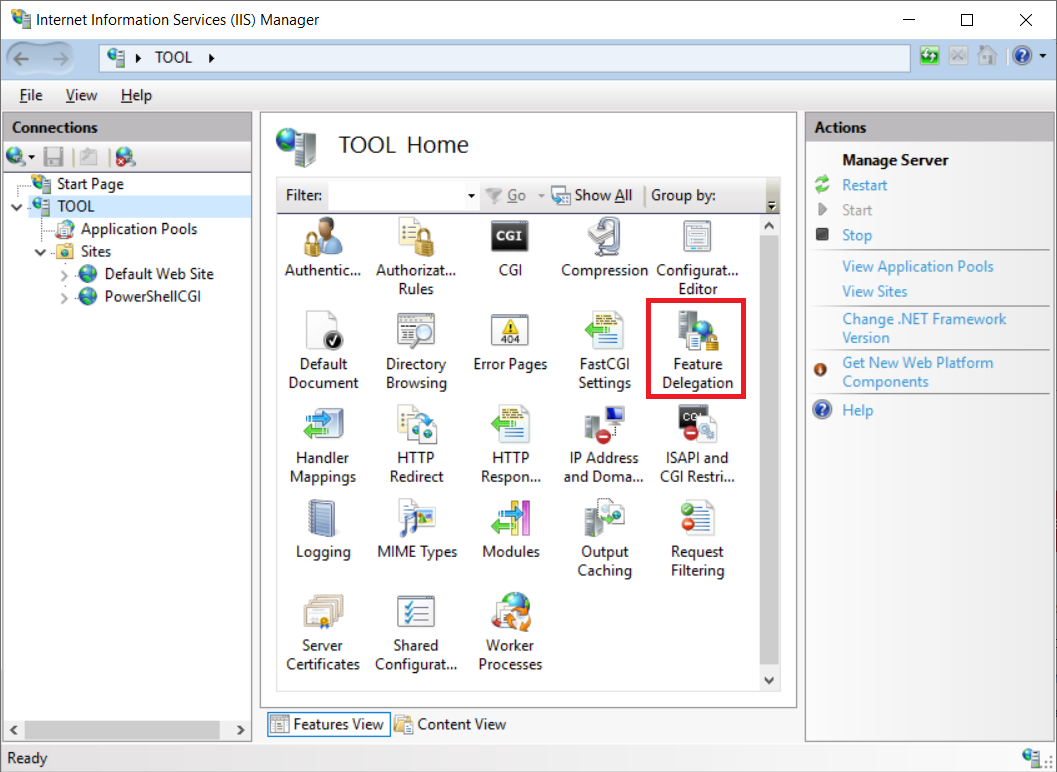
Task: Open the Authentication feature icon
Action: [323, 247]
